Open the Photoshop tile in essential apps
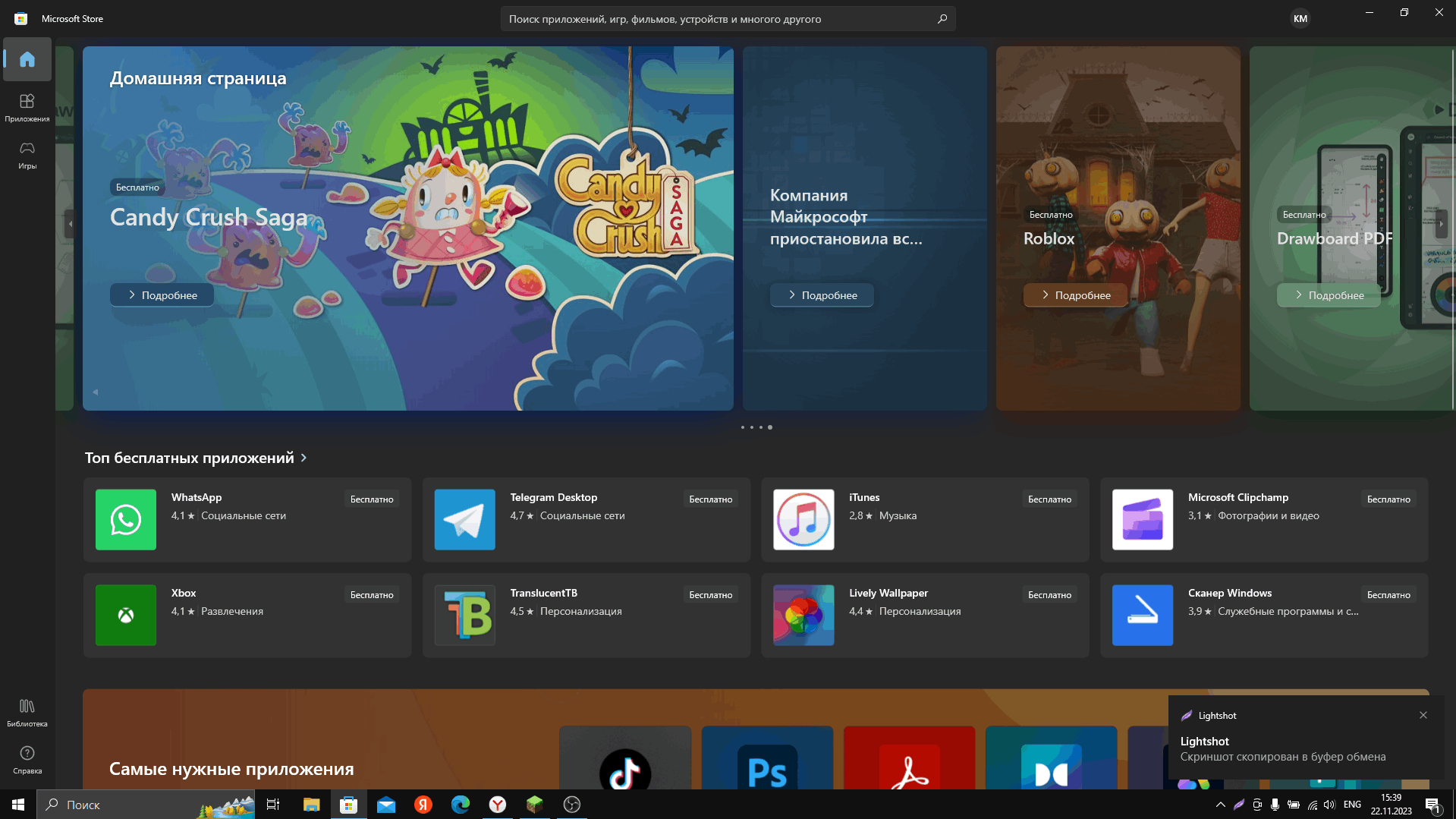 pyautogui.click(x=767, y=758)
